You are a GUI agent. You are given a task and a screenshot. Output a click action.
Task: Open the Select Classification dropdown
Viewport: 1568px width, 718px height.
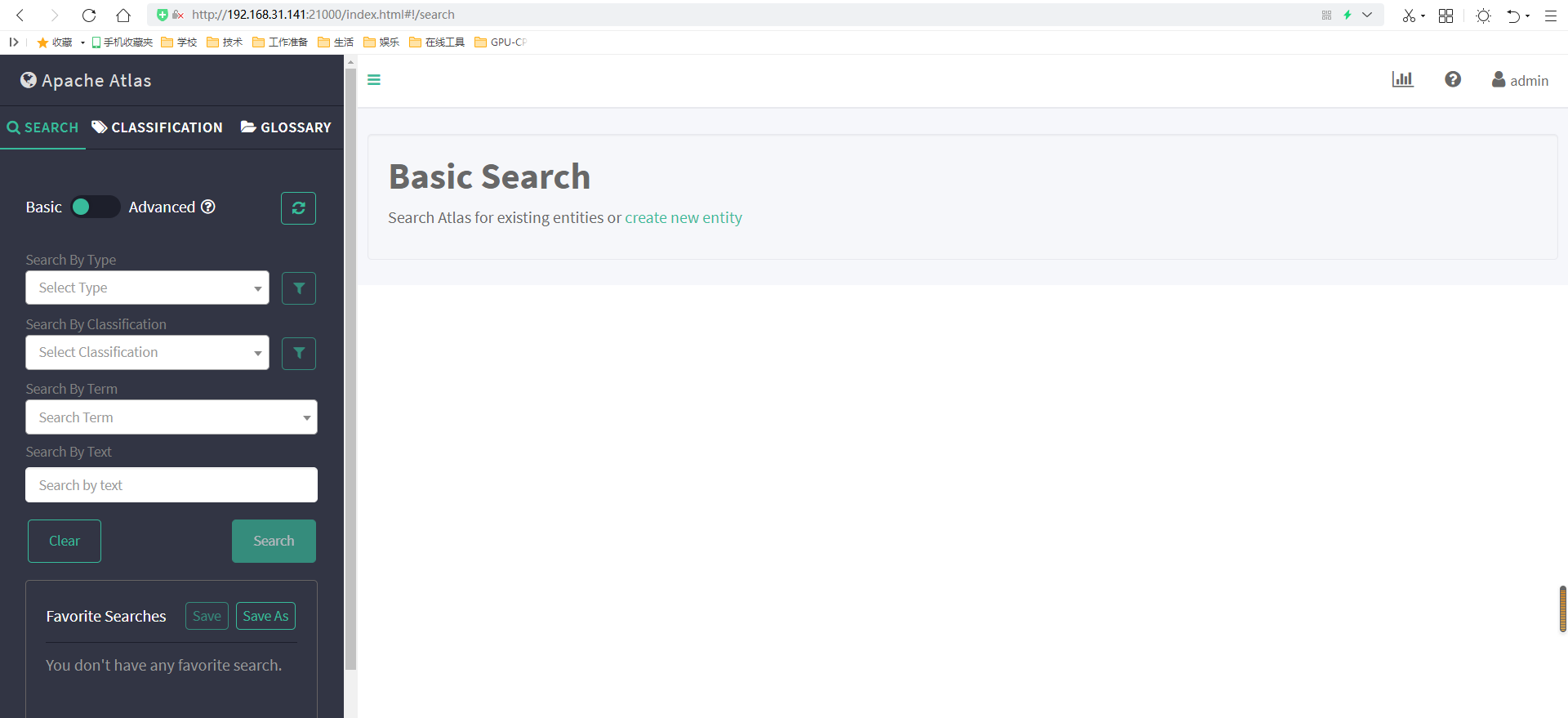point(147,352)
